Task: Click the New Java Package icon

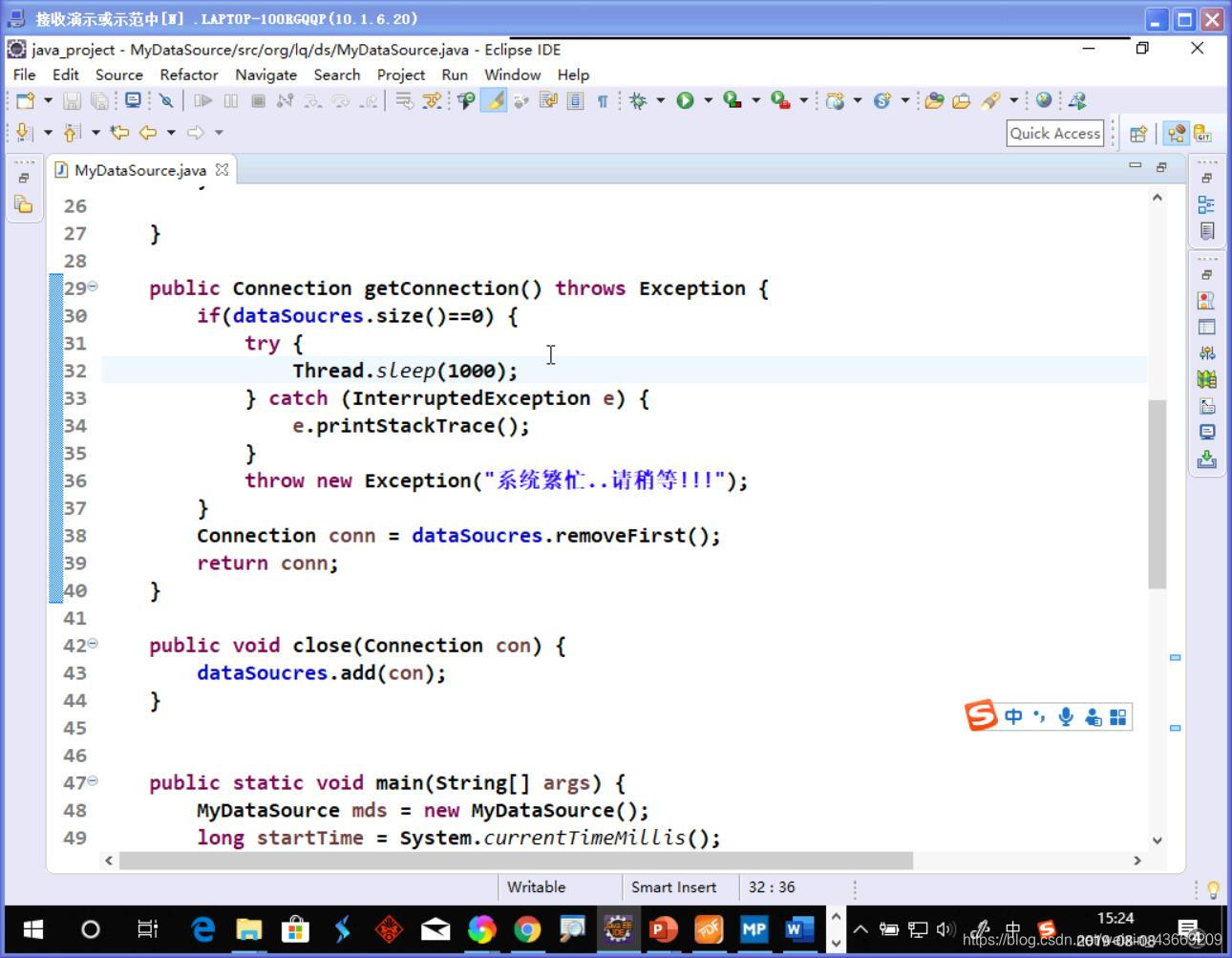Action: 836,100
